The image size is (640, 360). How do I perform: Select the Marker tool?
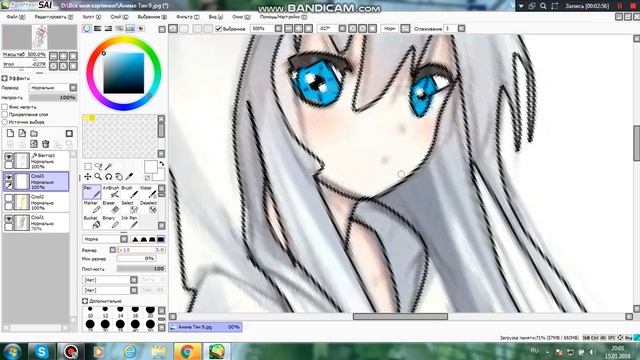tap(91, 207)
